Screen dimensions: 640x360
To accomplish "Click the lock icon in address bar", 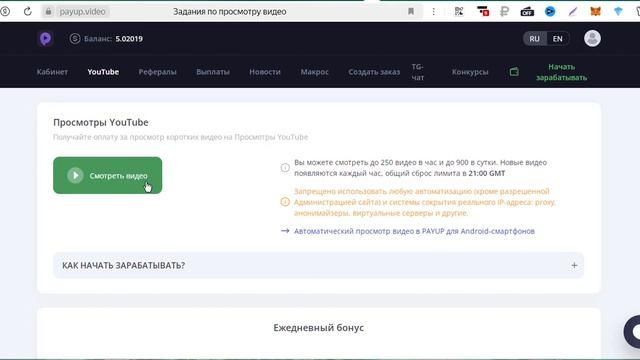I will pos(48,11).
